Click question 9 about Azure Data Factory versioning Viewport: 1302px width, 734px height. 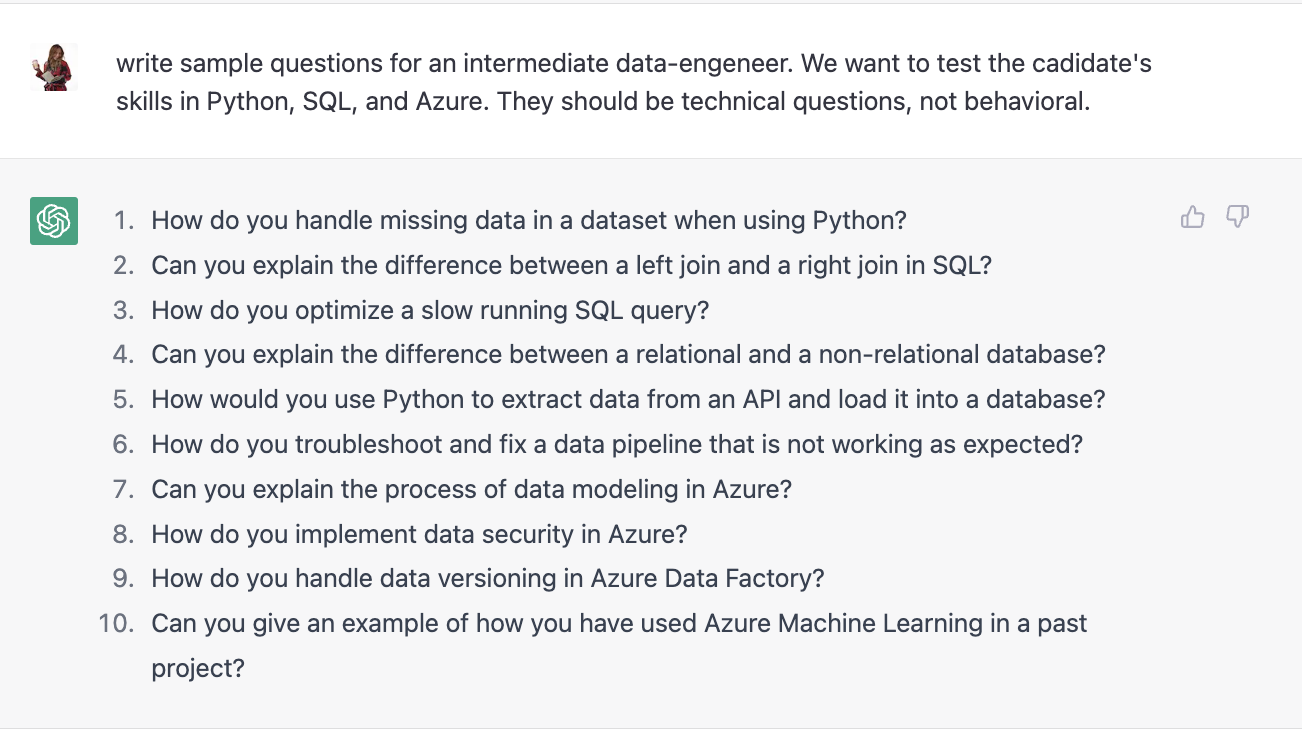pyautogui.click(x=488, y=578)
